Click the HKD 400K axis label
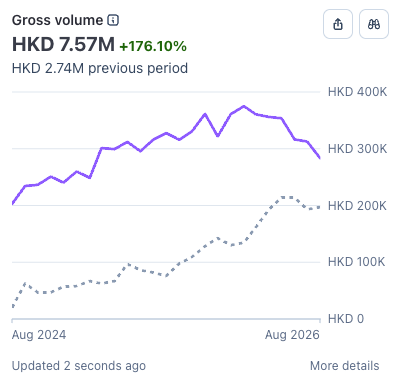The height and width of the screenshot is (384, 398). (x=357, y=92)
